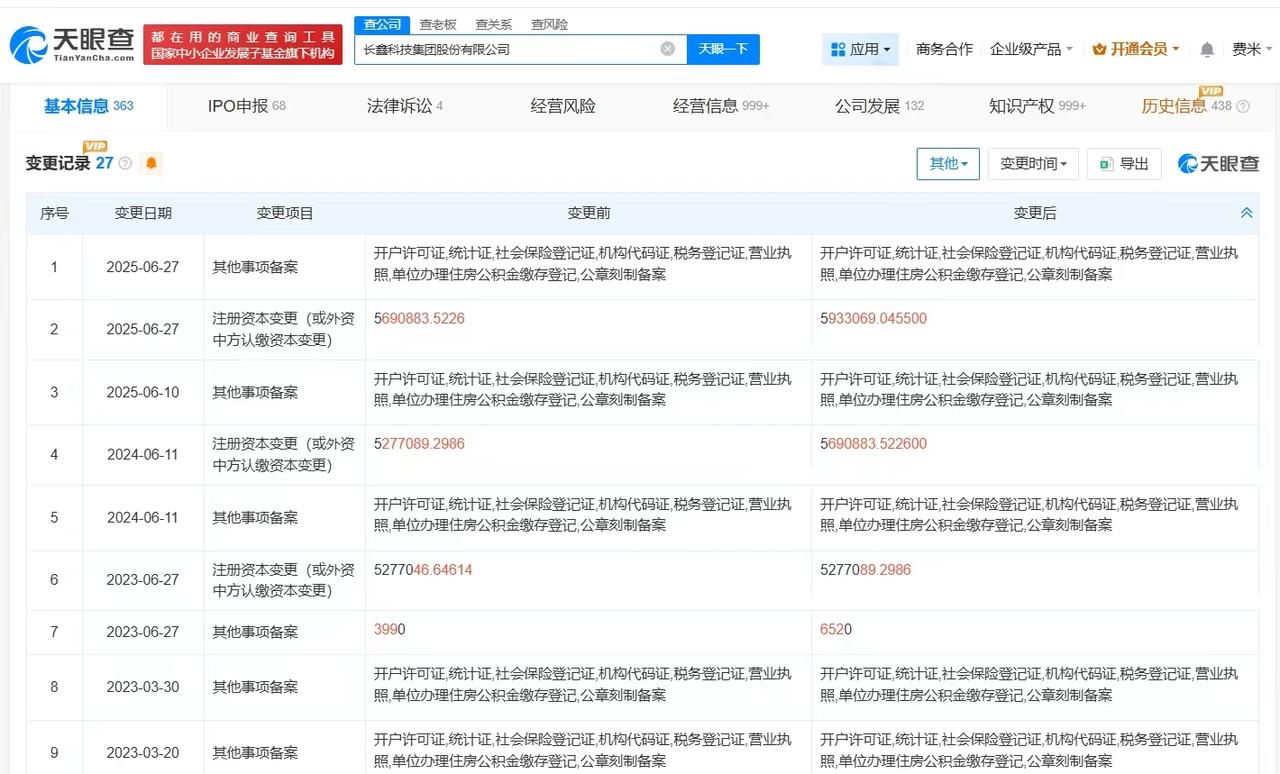Screen dimensions: 1280x774
Task: Select the after value 5690883.522600
Action: (x=873, y=444)
